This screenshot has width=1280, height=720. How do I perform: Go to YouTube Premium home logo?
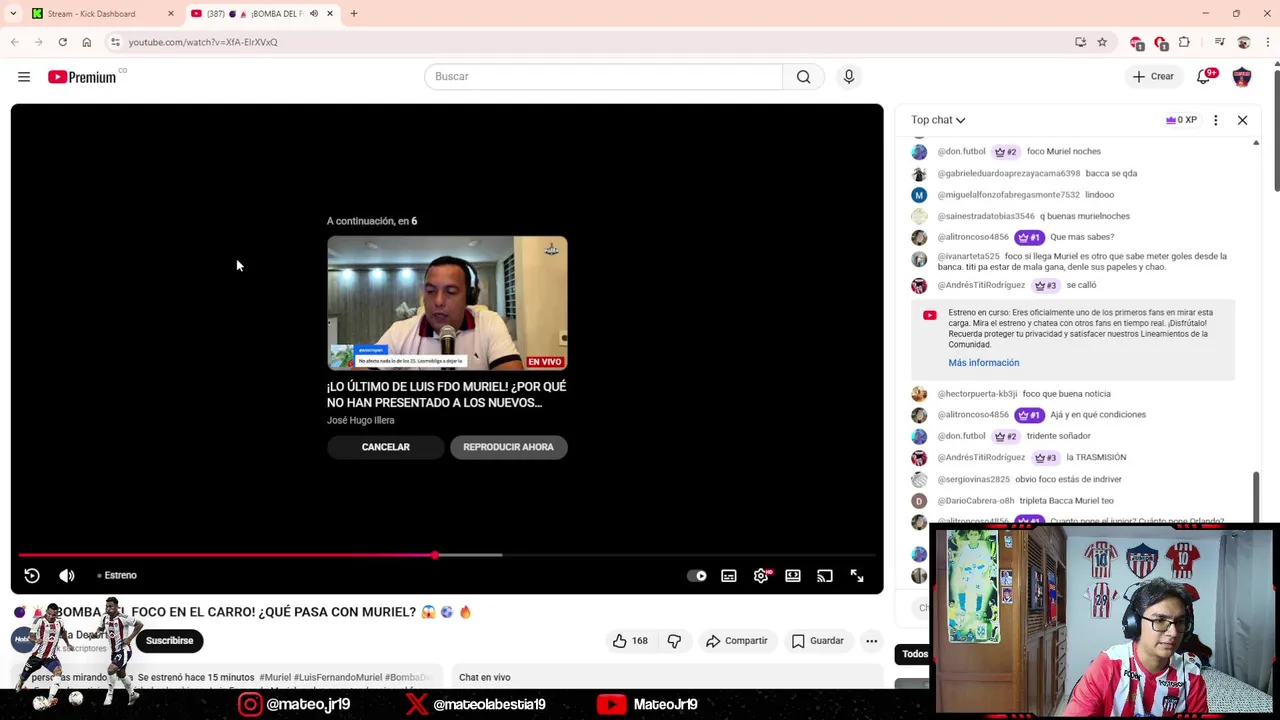[x=82, y=77]
